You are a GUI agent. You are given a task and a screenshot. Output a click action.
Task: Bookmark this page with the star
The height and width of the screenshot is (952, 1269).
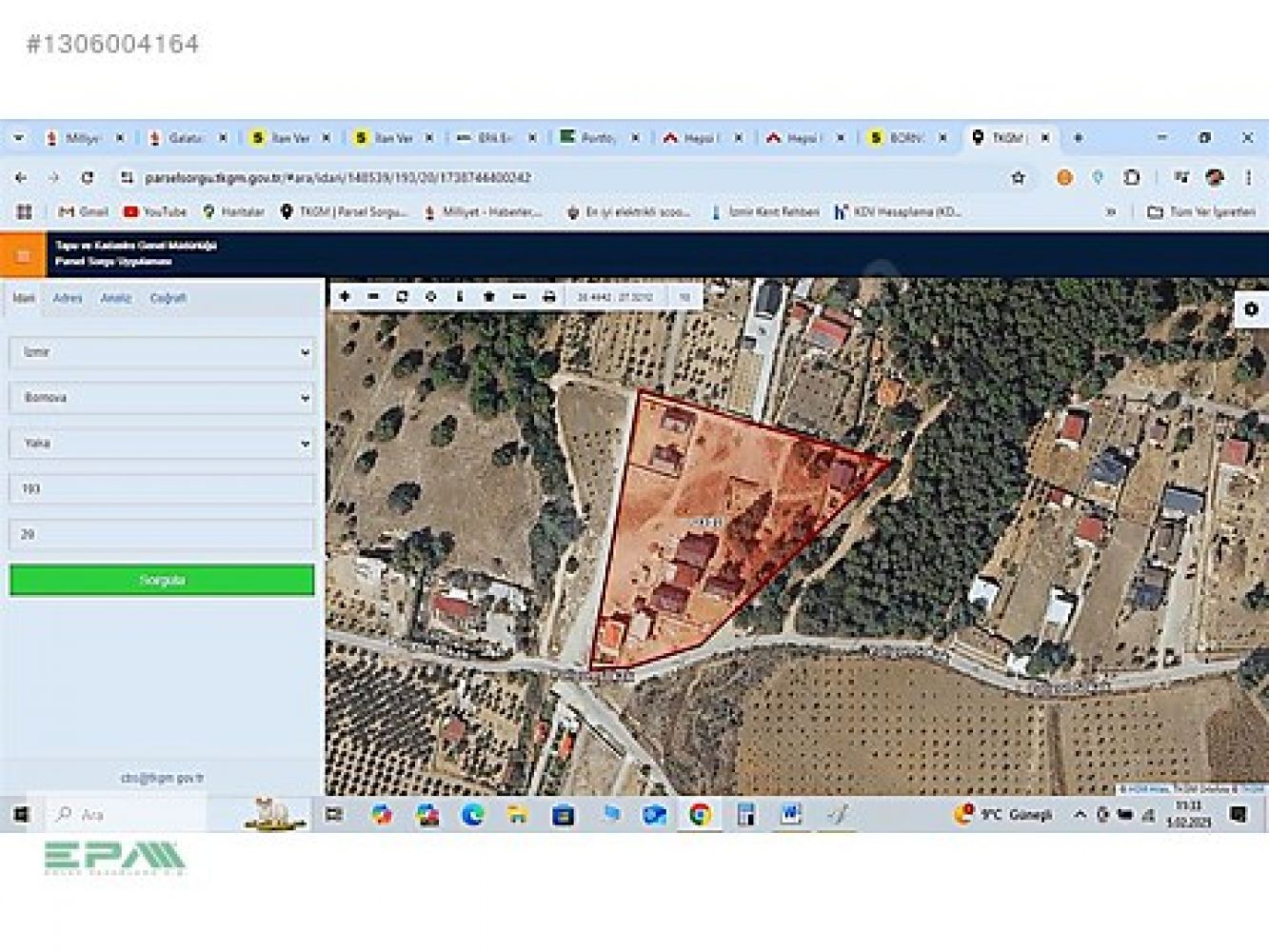[1018, 178]
